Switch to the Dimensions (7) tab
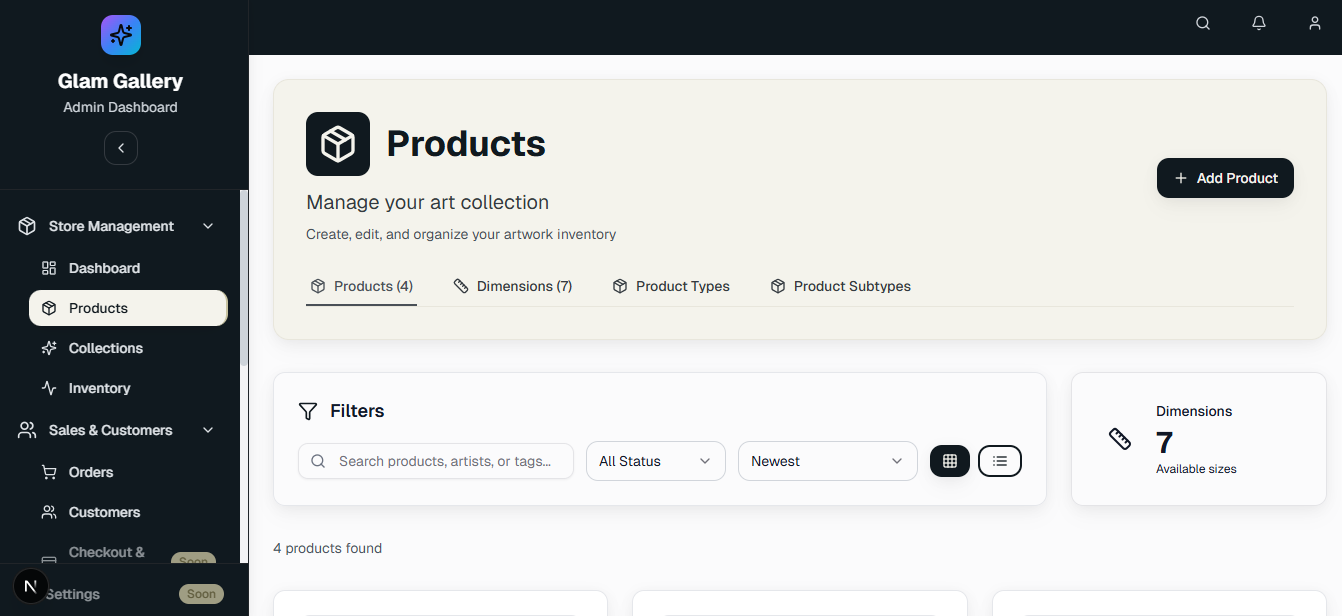This screenshot has width=1342, height=616. 513,286
